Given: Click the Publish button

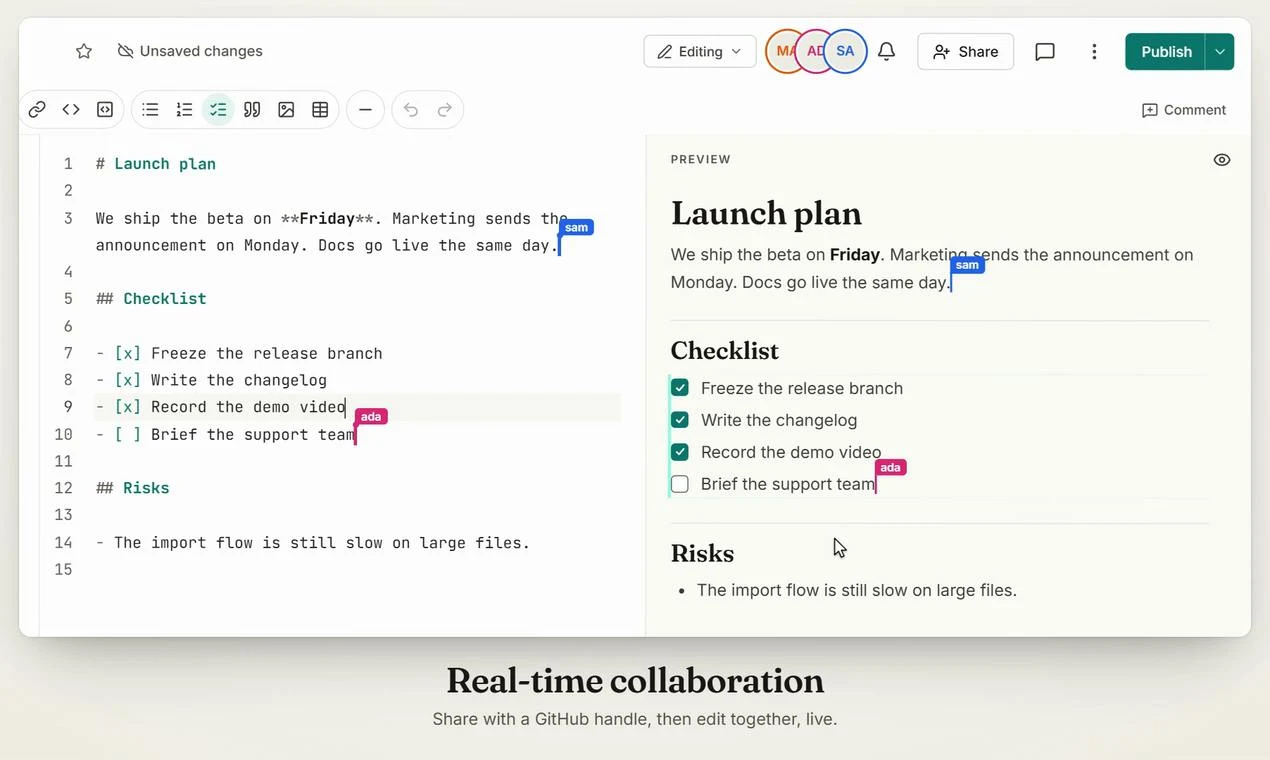Looking at the screenshot, I should pos(1166,51).
